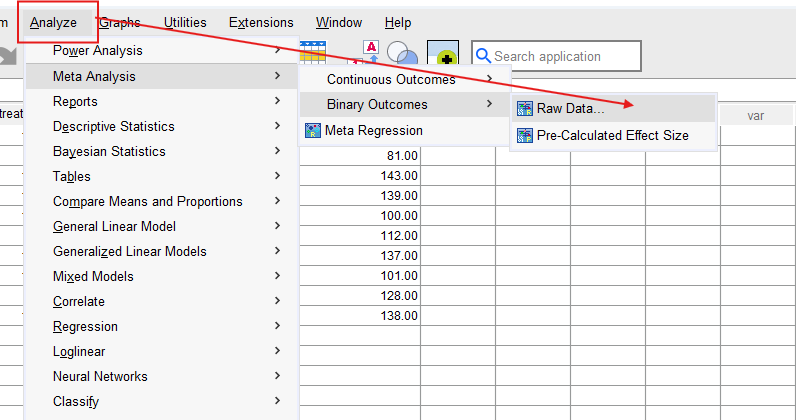Open the Utilities menu
The width and height of the screenshot is (796, 420).
point(185,22)
